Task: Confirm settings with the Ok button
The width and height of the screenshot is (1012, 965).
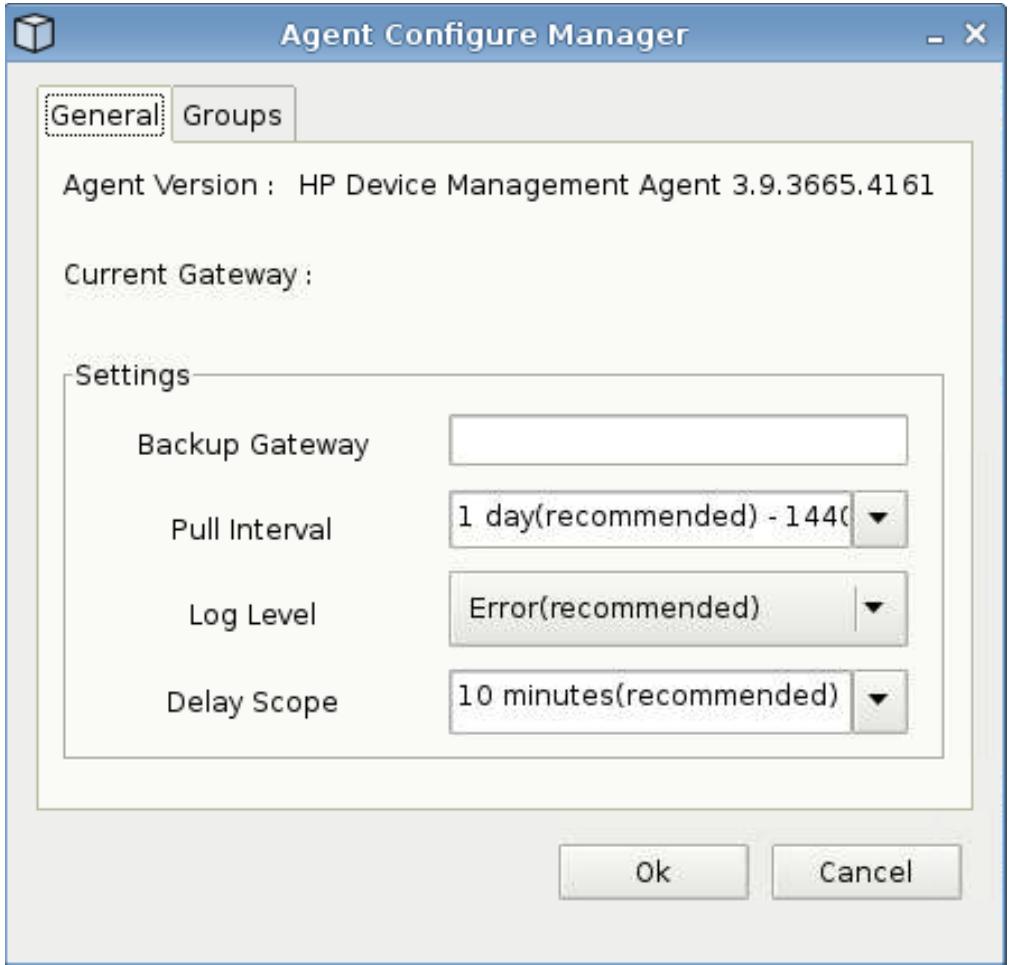Action: [653, 872]
